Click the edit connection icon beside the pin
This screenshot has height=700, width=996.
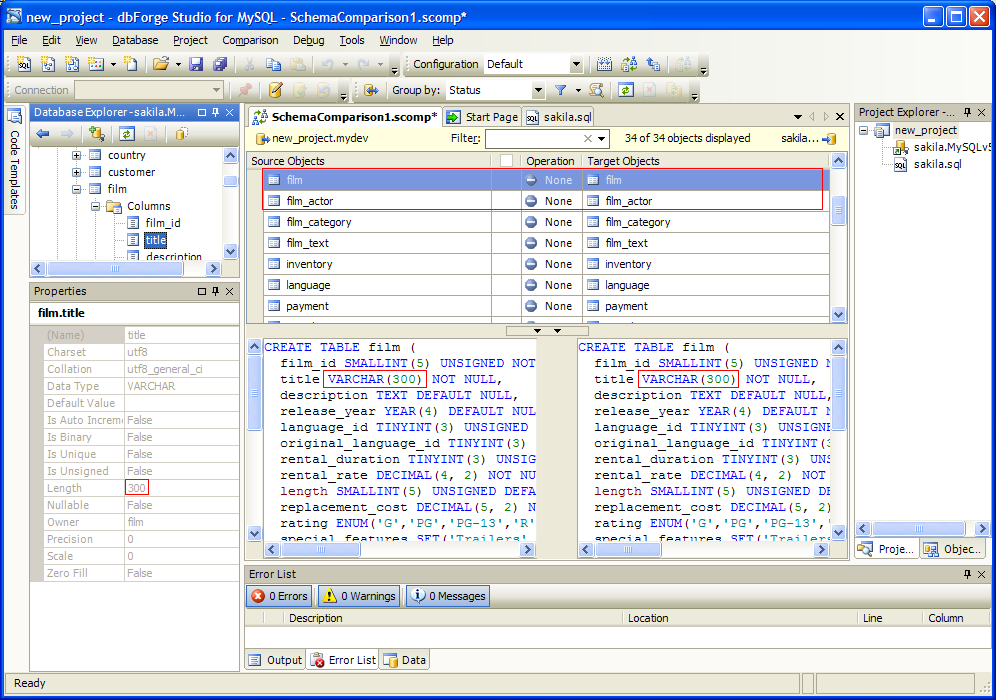[275, 90]
